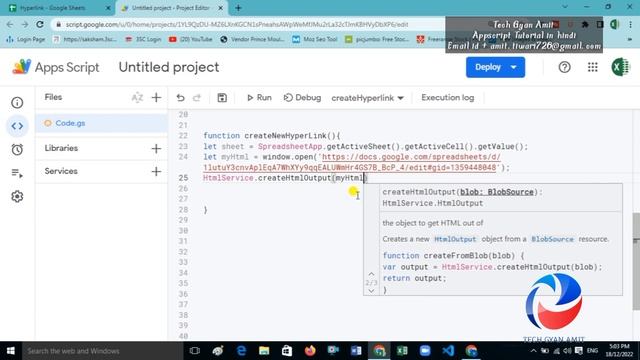Screen dimensions: 640x360
Task: Place cursor on function createNewHyperLink line
Action: coord(271,136)
